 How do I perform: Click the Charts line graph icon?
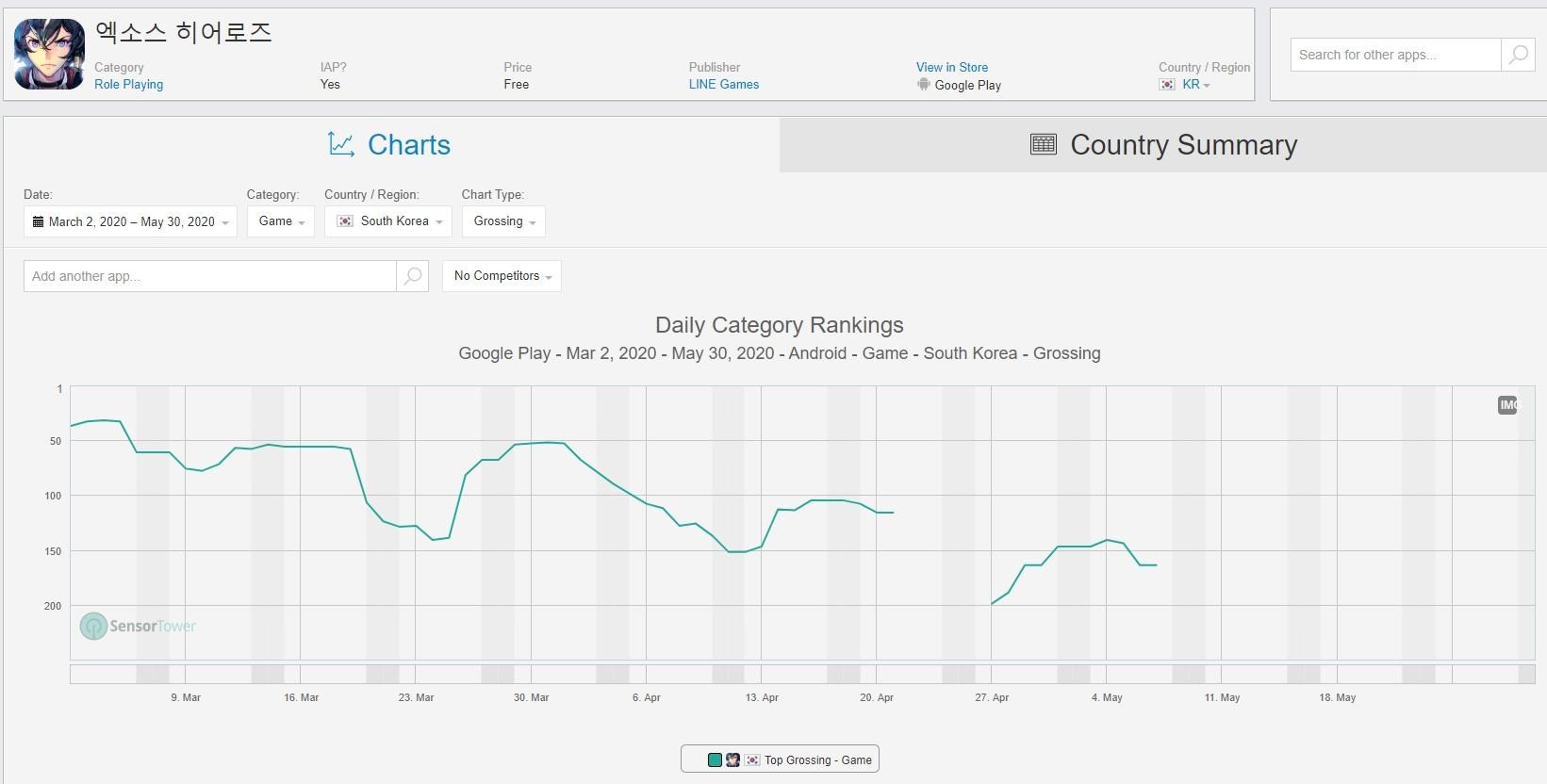[x=341, y=144]
